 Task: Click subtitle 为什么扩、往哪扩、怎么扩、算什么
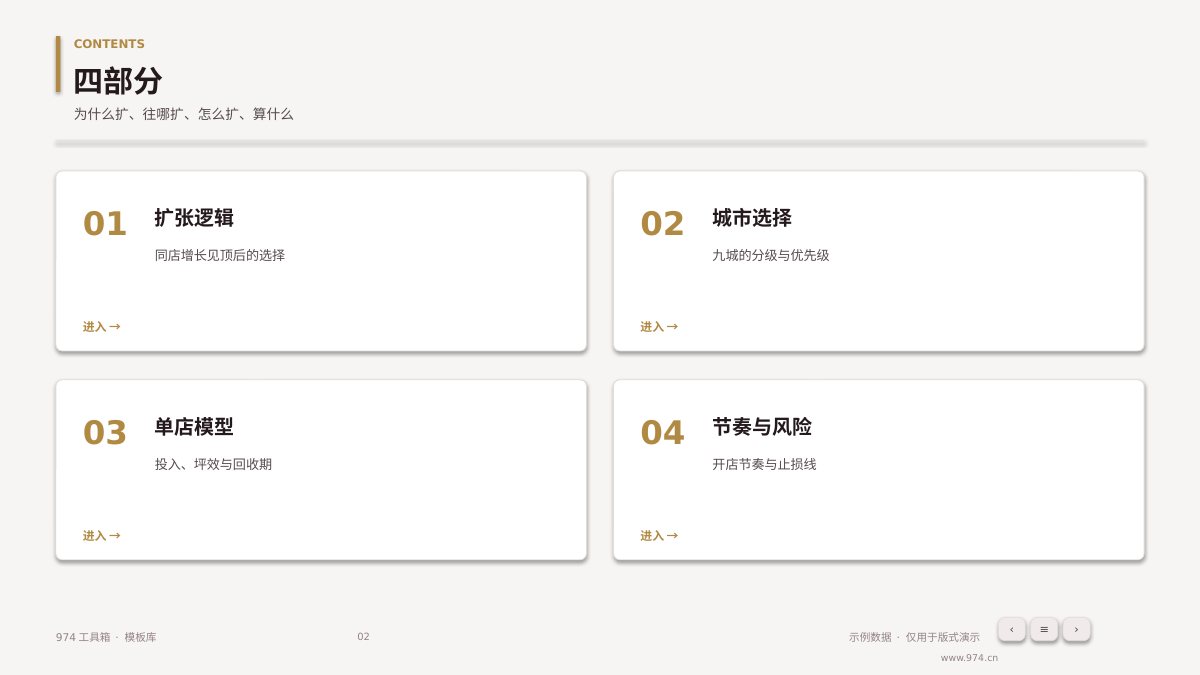(x=183, y=114)
